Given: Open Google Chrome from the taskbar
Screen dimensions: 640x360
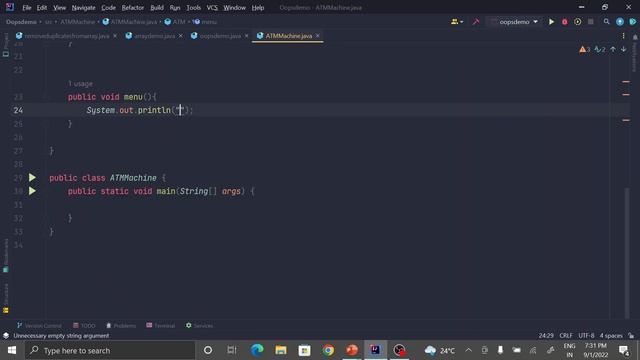Looking at the screenshot, I should point(328,350).
